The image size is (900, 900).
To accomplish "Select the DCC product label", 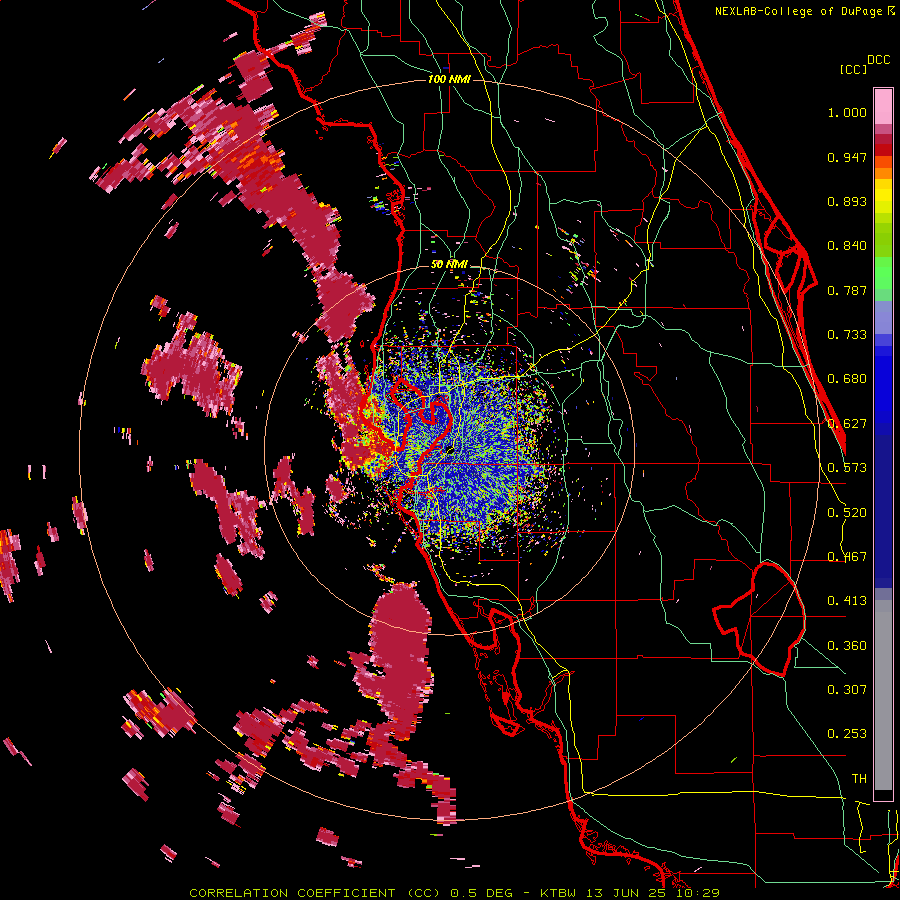I will pos(879,60).
